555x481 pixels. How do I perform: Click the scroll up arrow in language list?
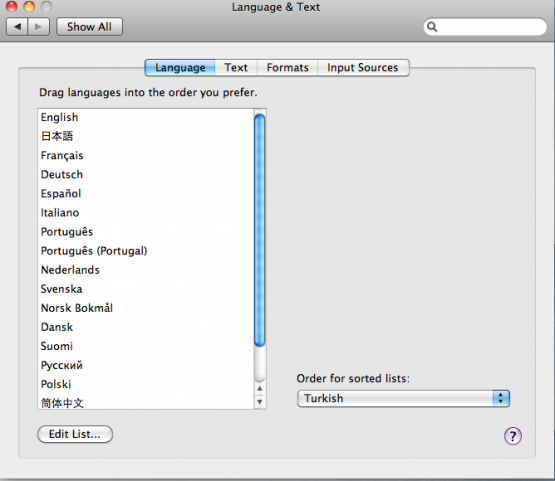click(x=259, y=389)
